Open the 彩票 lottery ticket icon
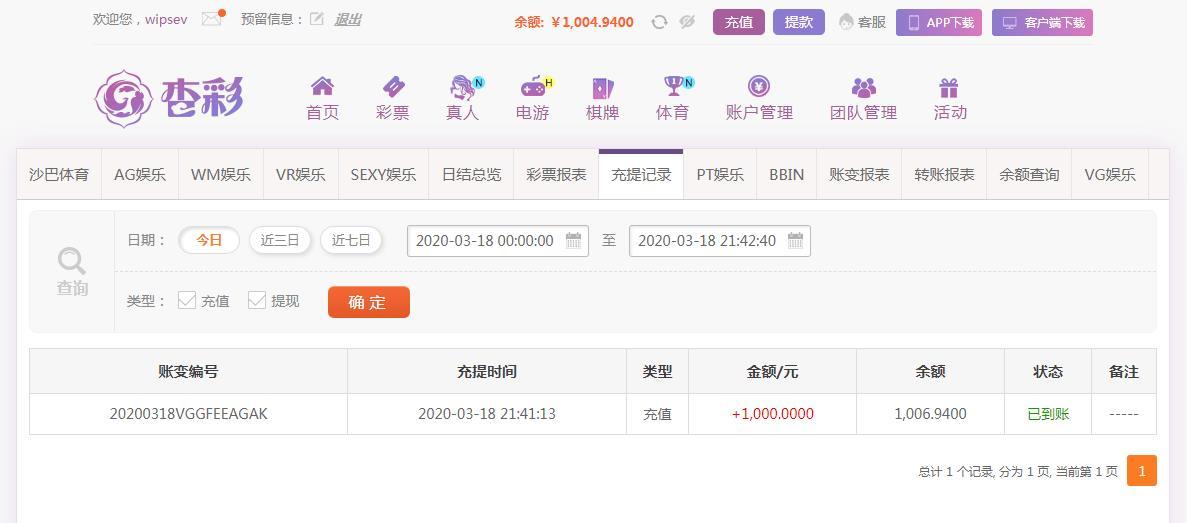1187x523 pixels. [x=392, y=86]
